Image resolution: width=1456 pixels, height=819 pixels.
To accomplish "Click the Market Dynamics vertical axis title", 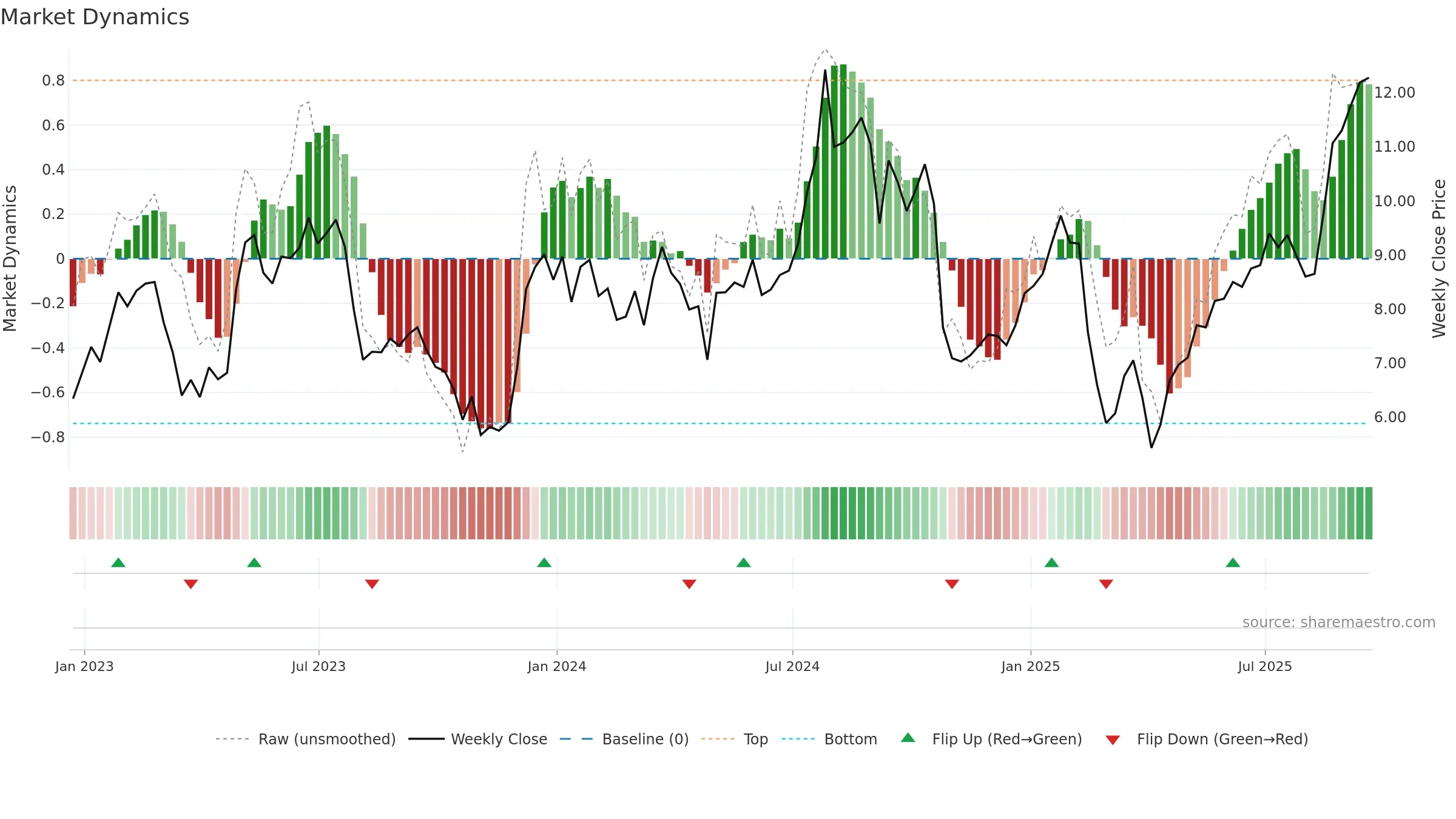I will click(x=10, y=258).
